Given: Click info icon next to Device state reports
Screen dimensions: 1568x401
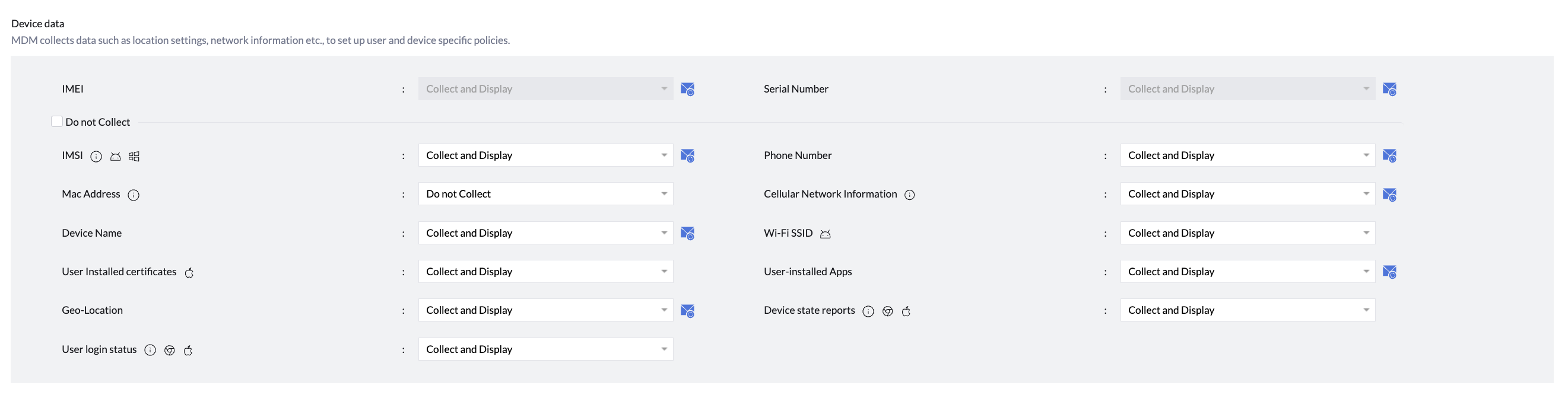Looking at the screenshot, I should point(869,311).
